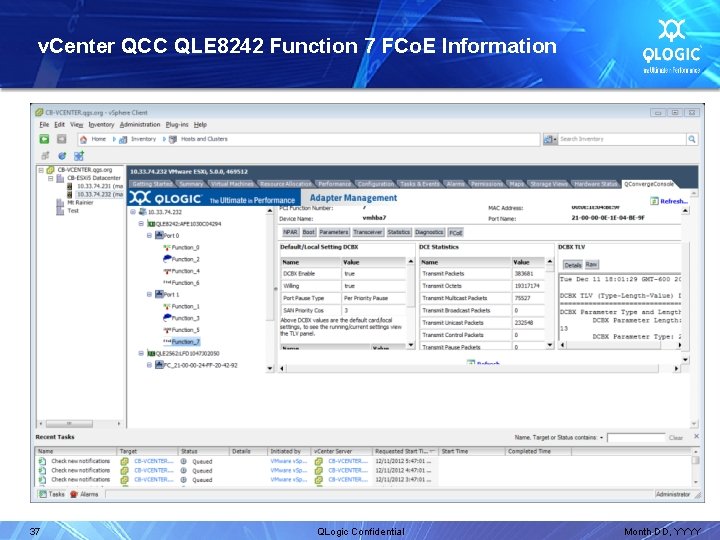The width and height of the screenshot is (720, 540).
Task: Click the Port Pause Type row
Action: (x=343, y=298)
